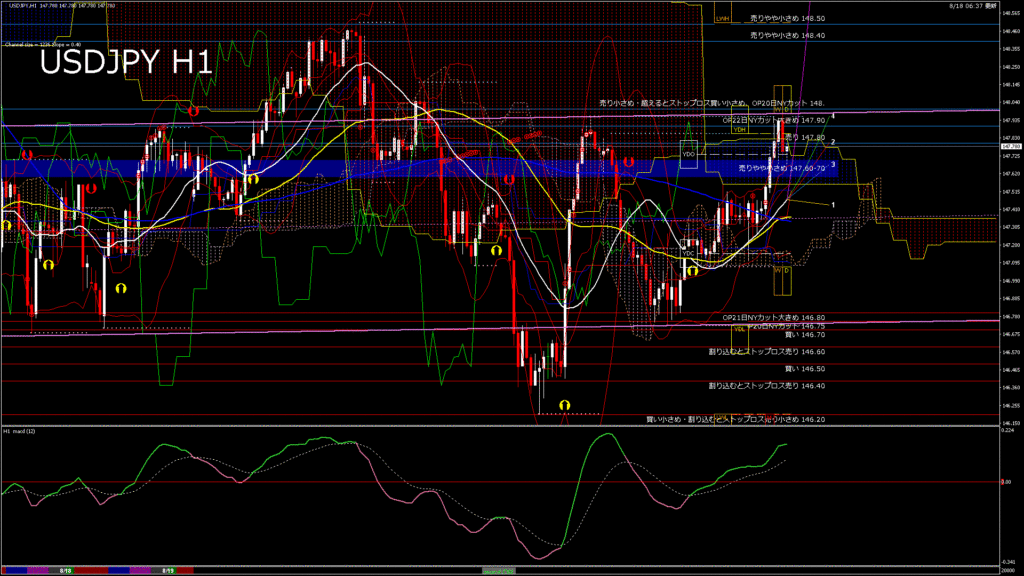Click the YDC box marker
The image size is (1024, 576).
(x=688, y=253)
